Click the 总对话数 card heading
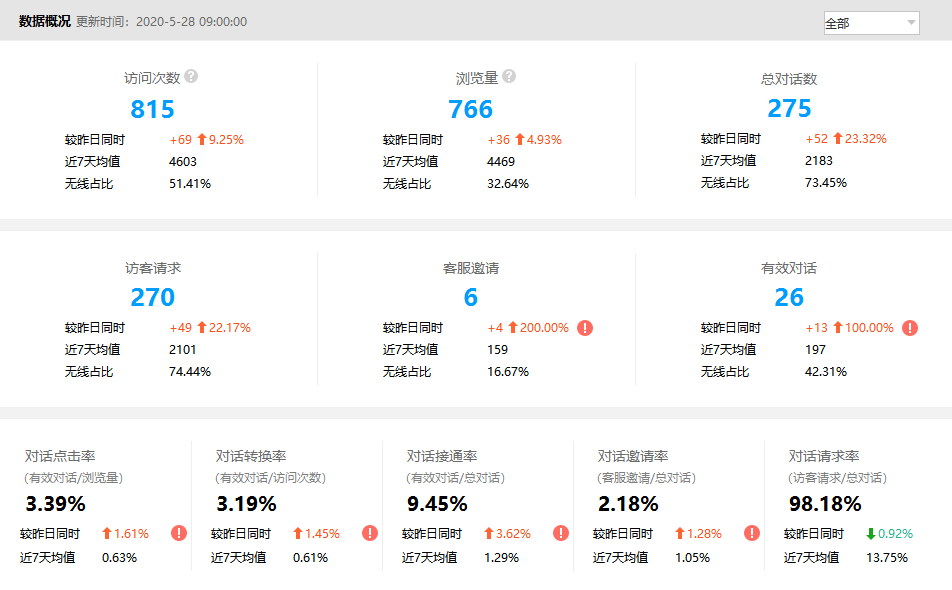The height and width of the screenshot is (590, 952). tap(789, 79)
